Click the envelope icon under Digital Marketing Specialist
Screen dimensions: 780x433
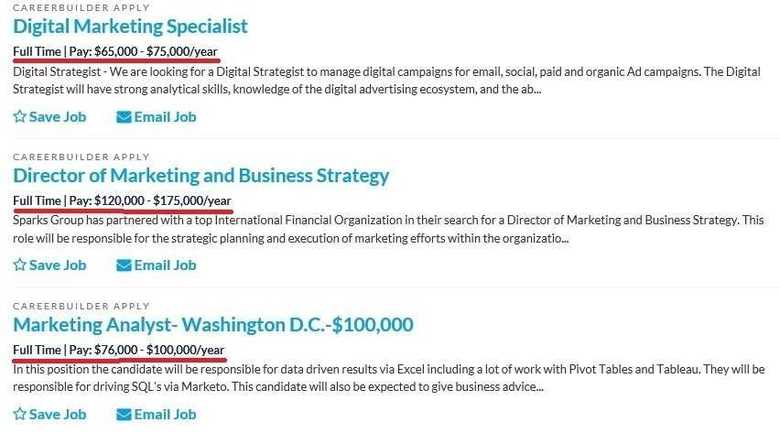point(123,117)
